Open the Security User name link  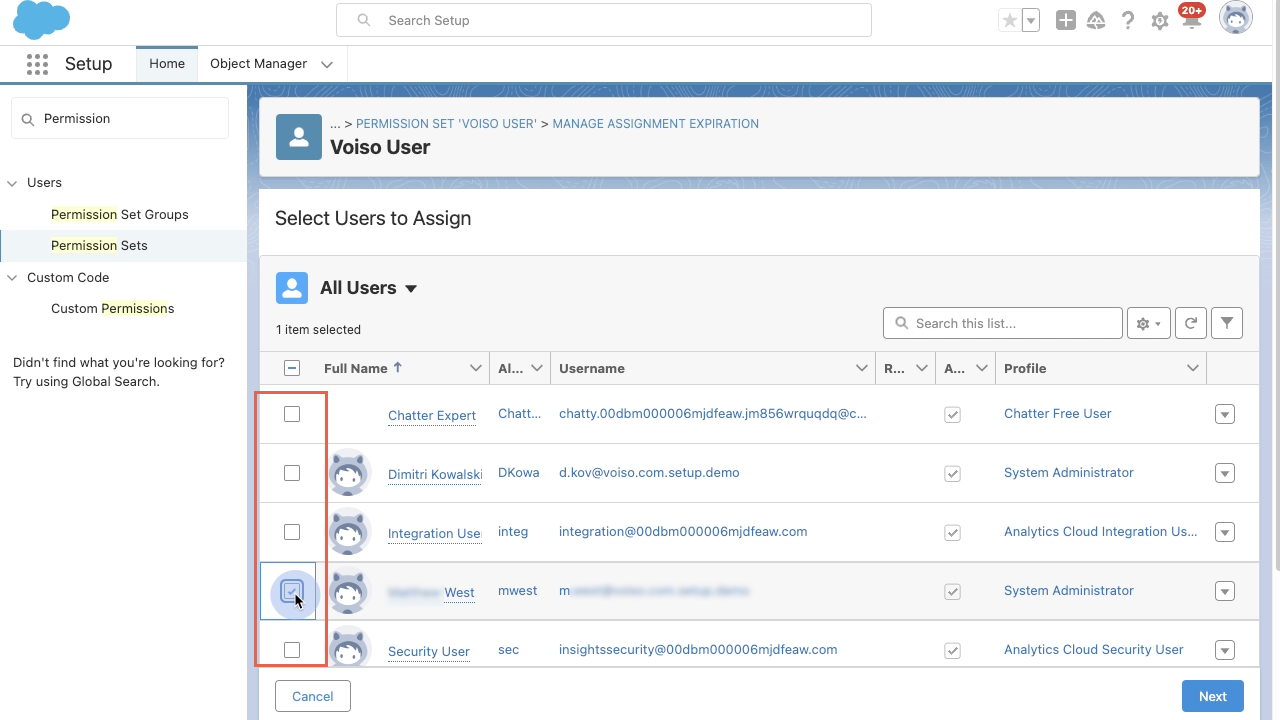pyautogui.click(x=429, y=651)
